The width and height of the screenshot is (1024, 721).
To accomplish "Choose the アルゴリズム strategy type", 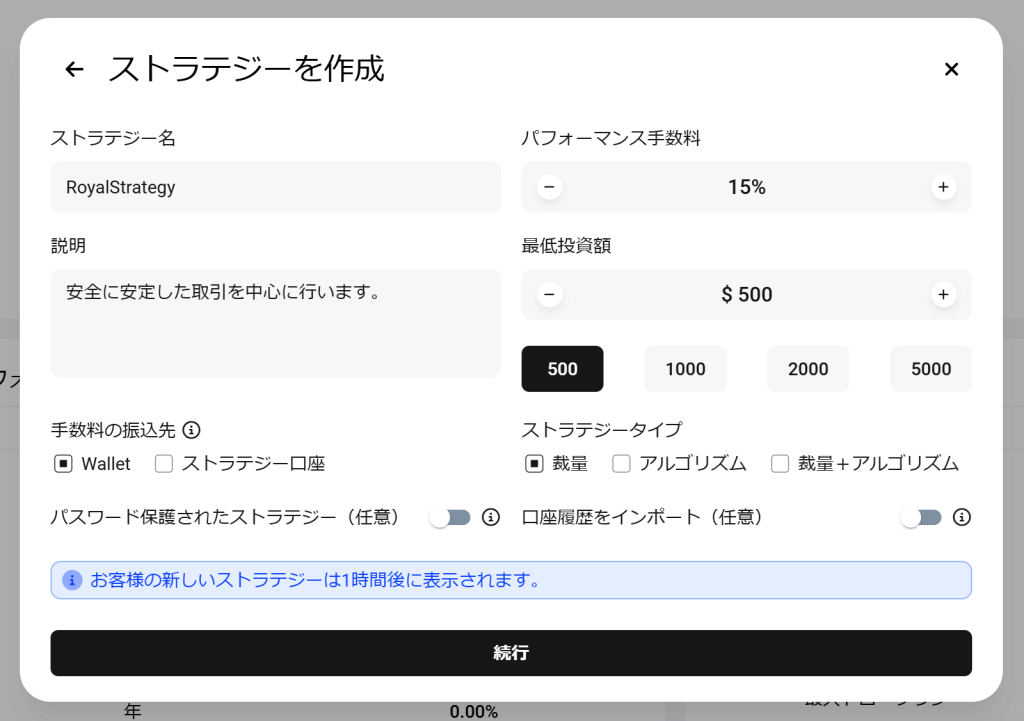I will tap(622, 464).
